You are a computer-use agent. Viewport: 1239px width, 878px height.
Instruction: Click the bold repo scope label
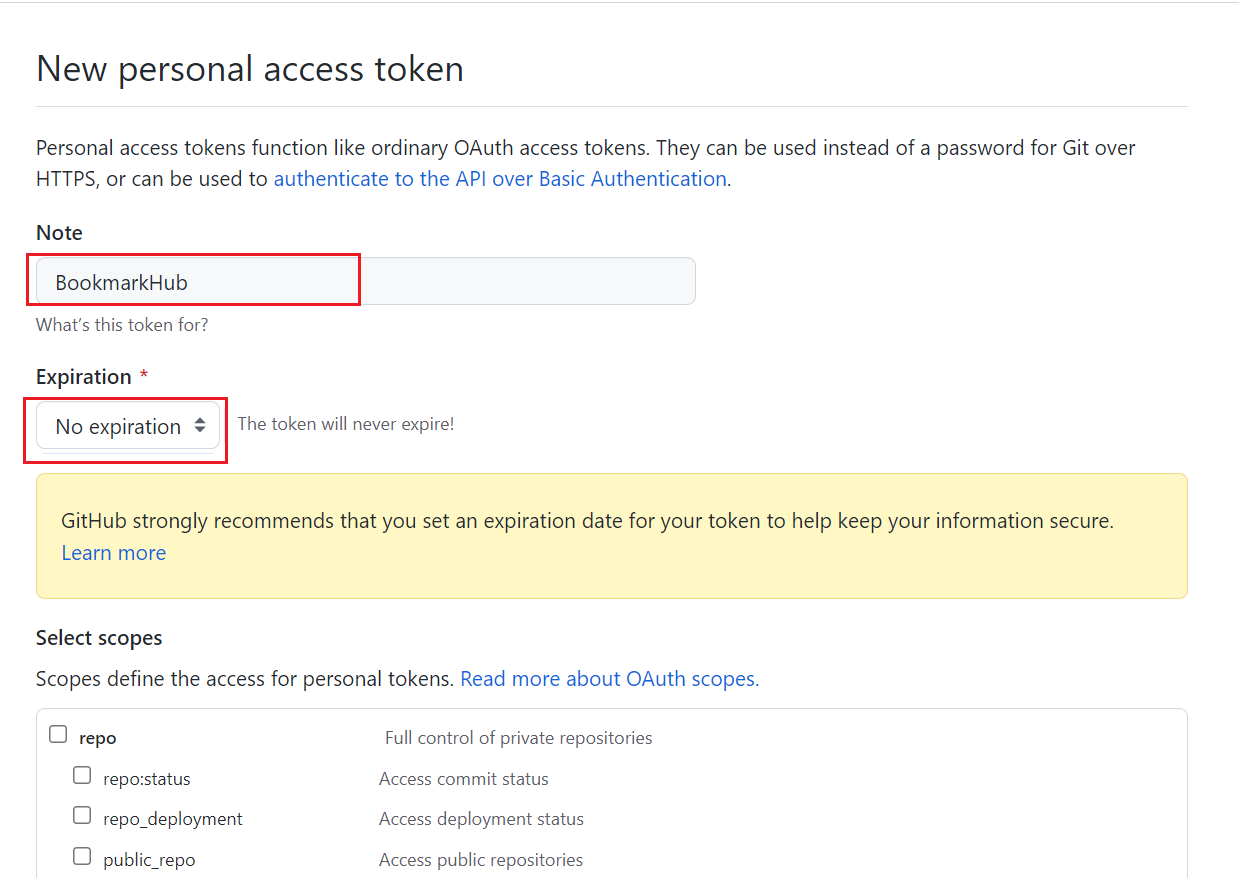click(98, 738)
